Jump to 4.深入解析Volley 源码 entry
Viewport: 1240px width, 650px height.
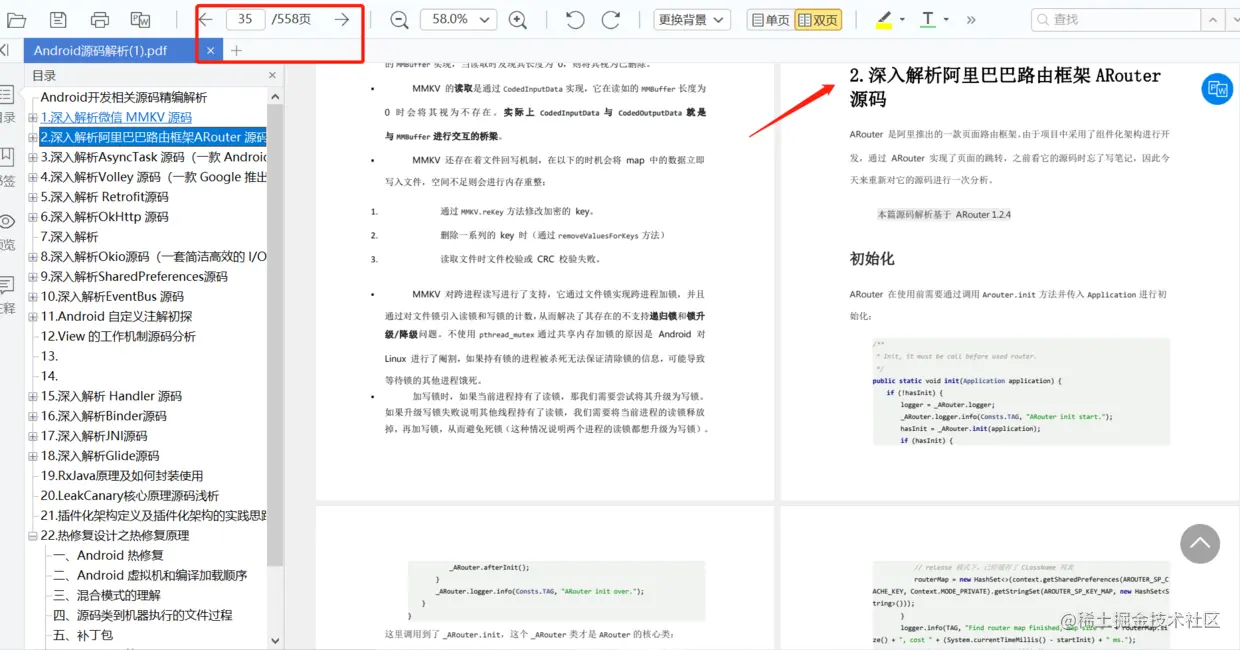(153, 177)
